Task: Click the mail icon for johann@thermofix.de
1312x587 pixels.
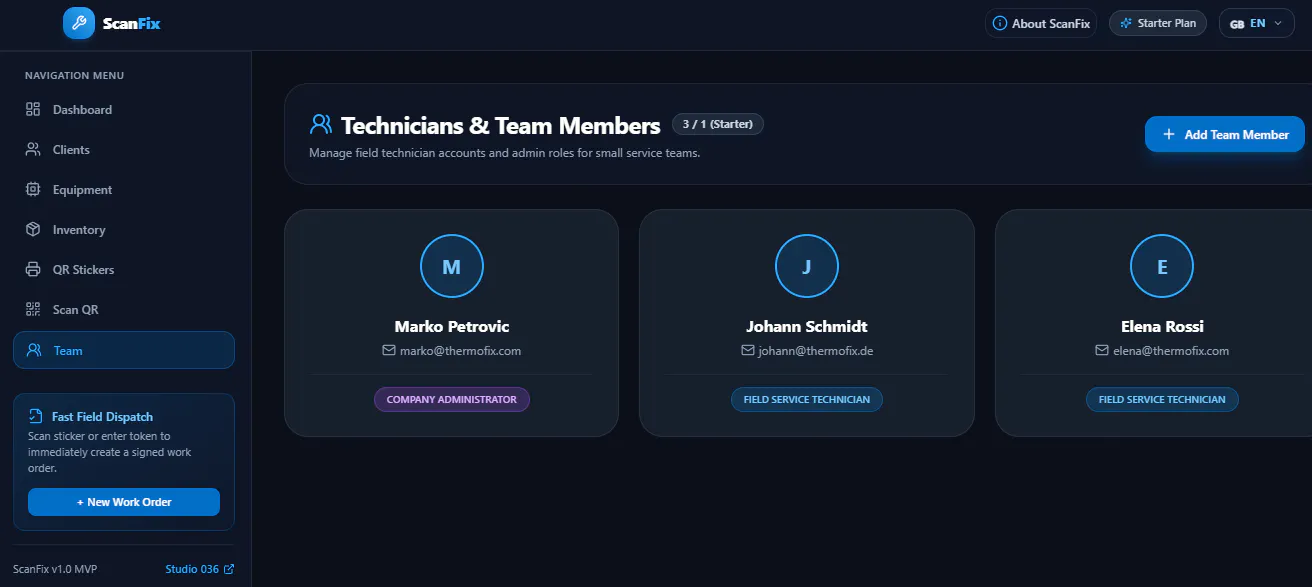Action: click(747, 351)
